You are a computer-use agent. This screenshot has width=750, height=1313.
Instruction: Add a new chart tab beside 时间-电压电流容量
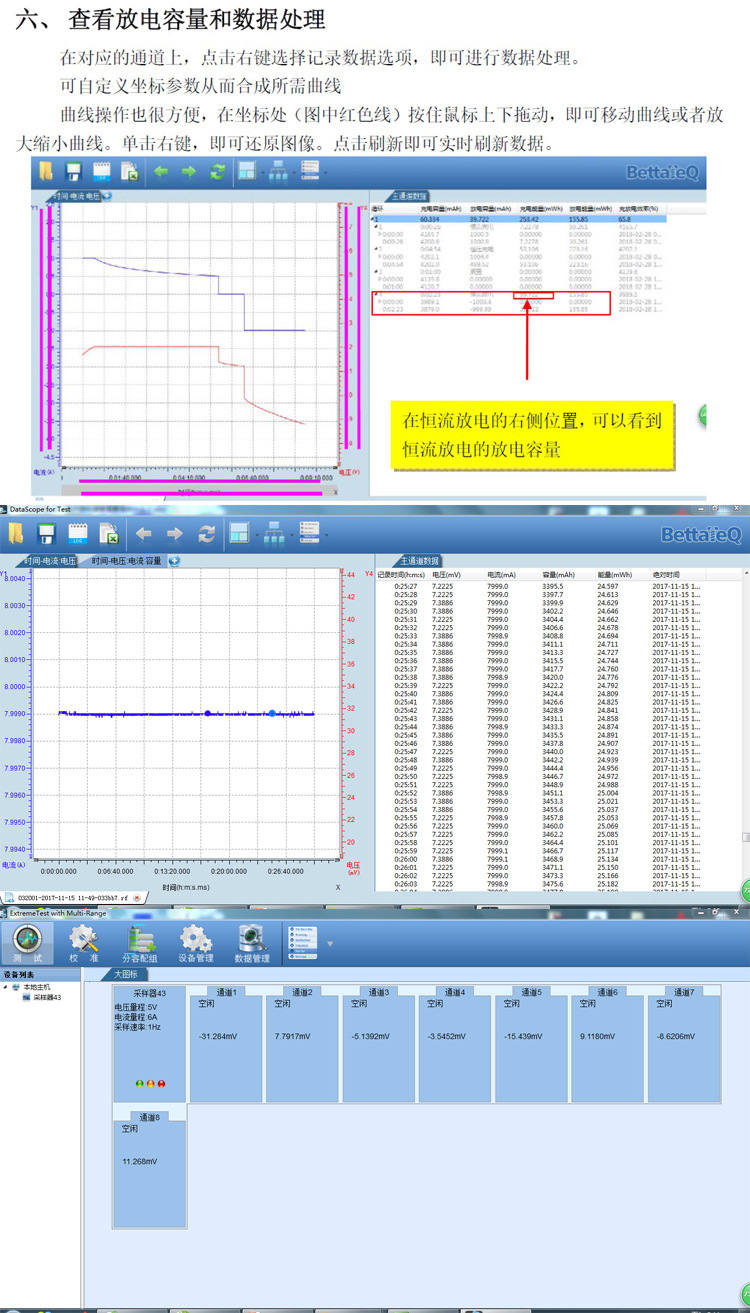point(174,561)
